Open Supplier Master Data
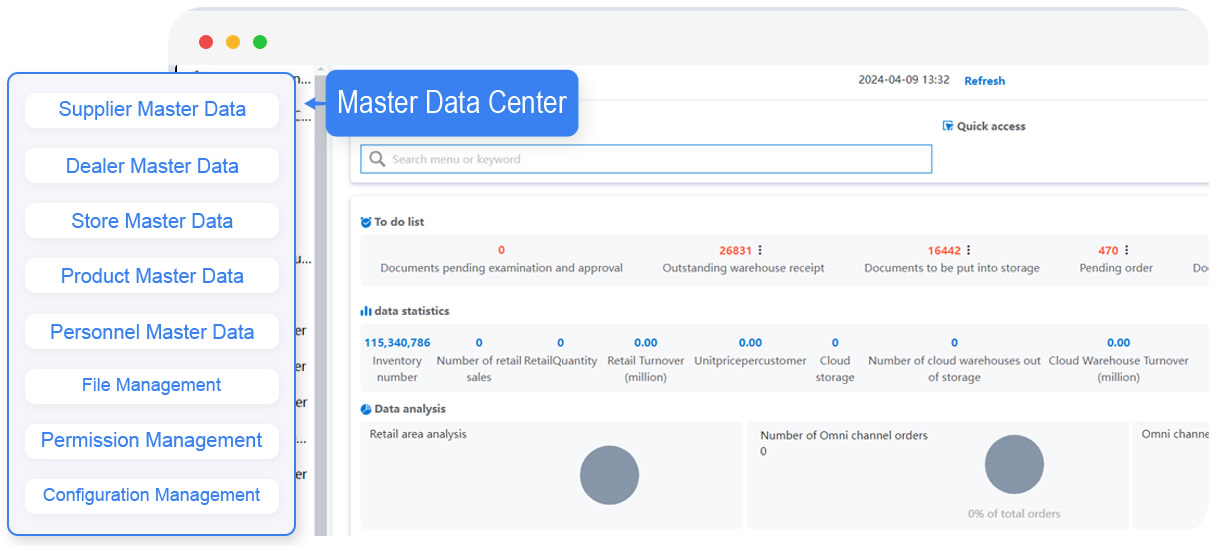 tap(152, 110)
